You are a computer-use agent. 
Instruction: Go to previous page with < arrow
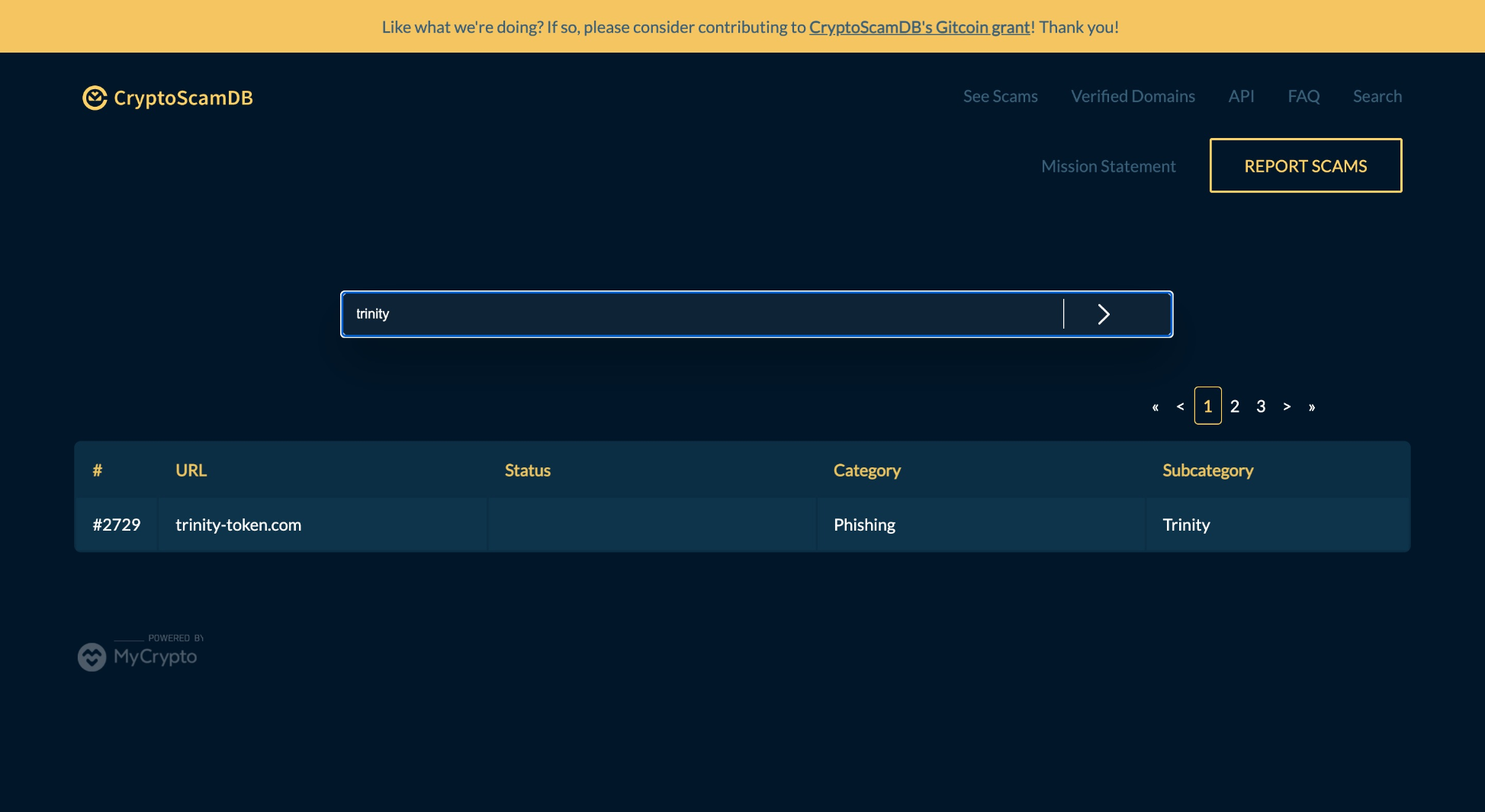(1180, 406)
